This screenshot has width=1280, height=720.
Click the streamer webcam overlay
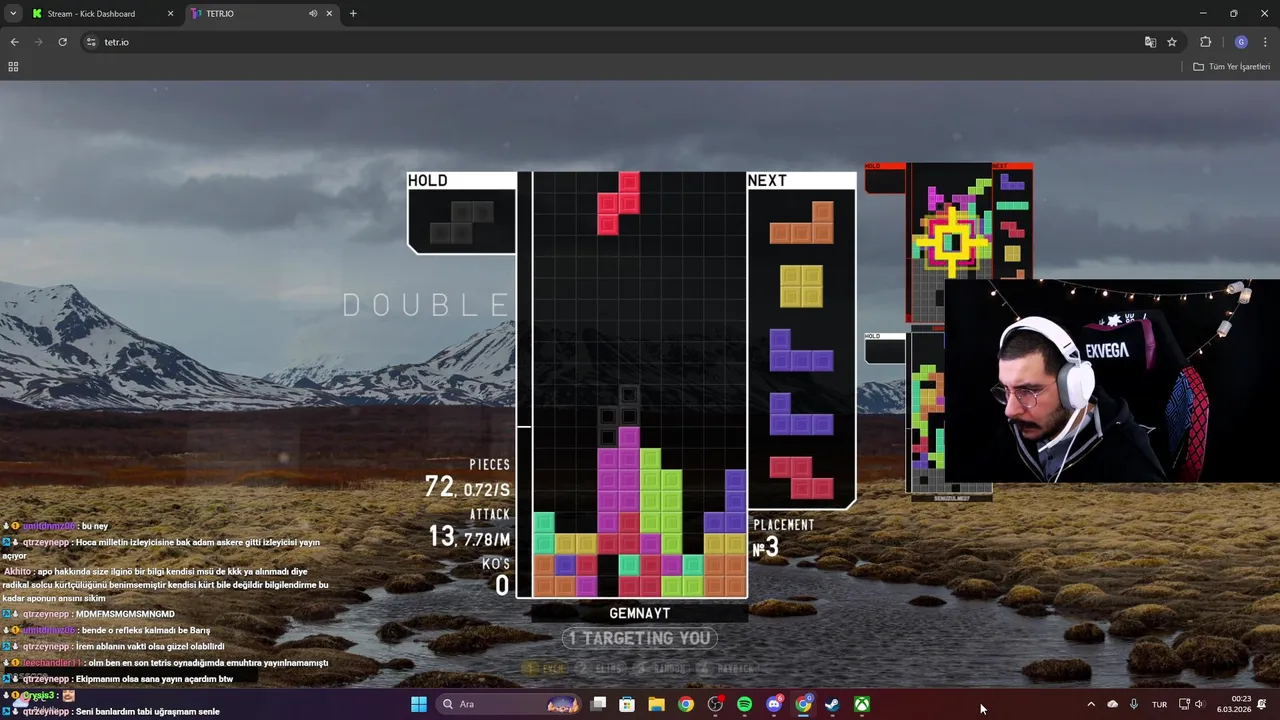coord(1112,381)
